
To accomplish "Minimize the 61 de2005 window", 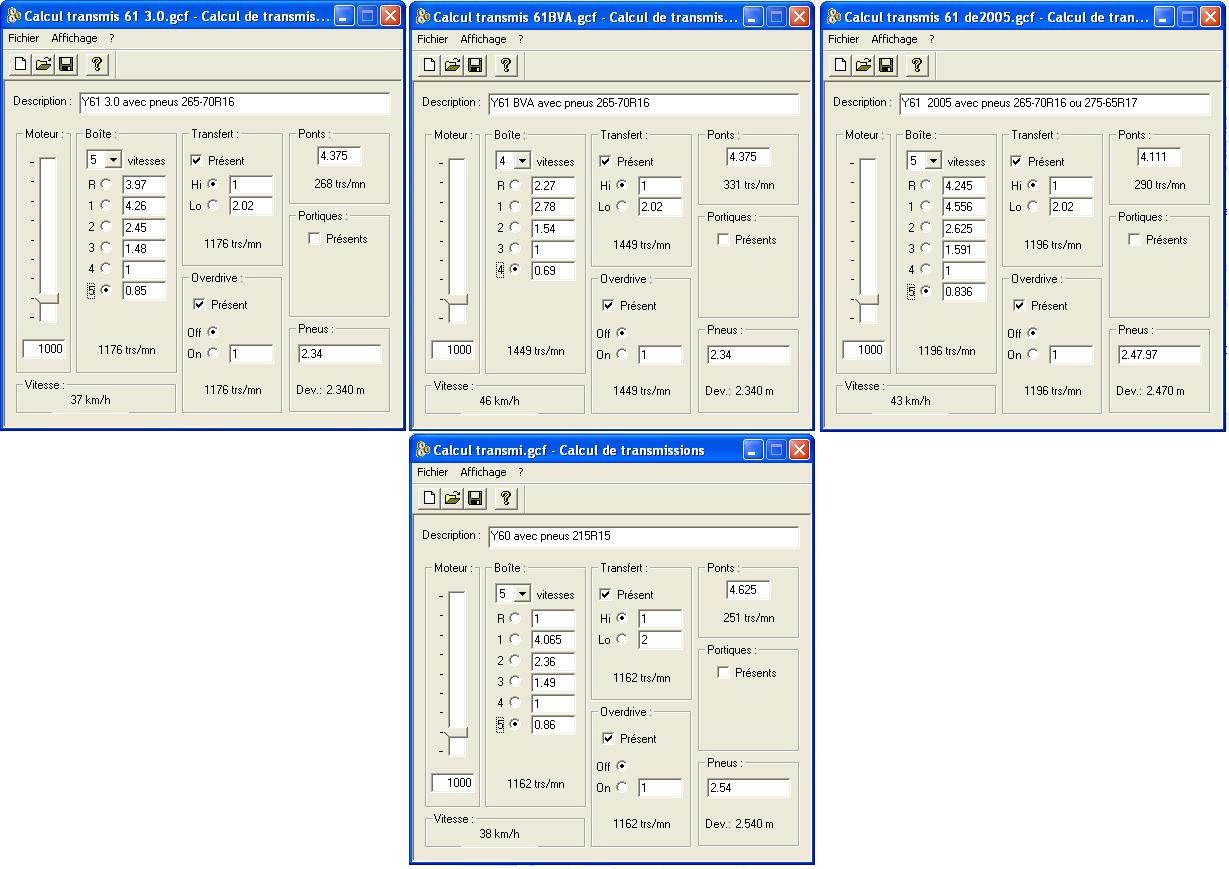I will point(1164,16).
